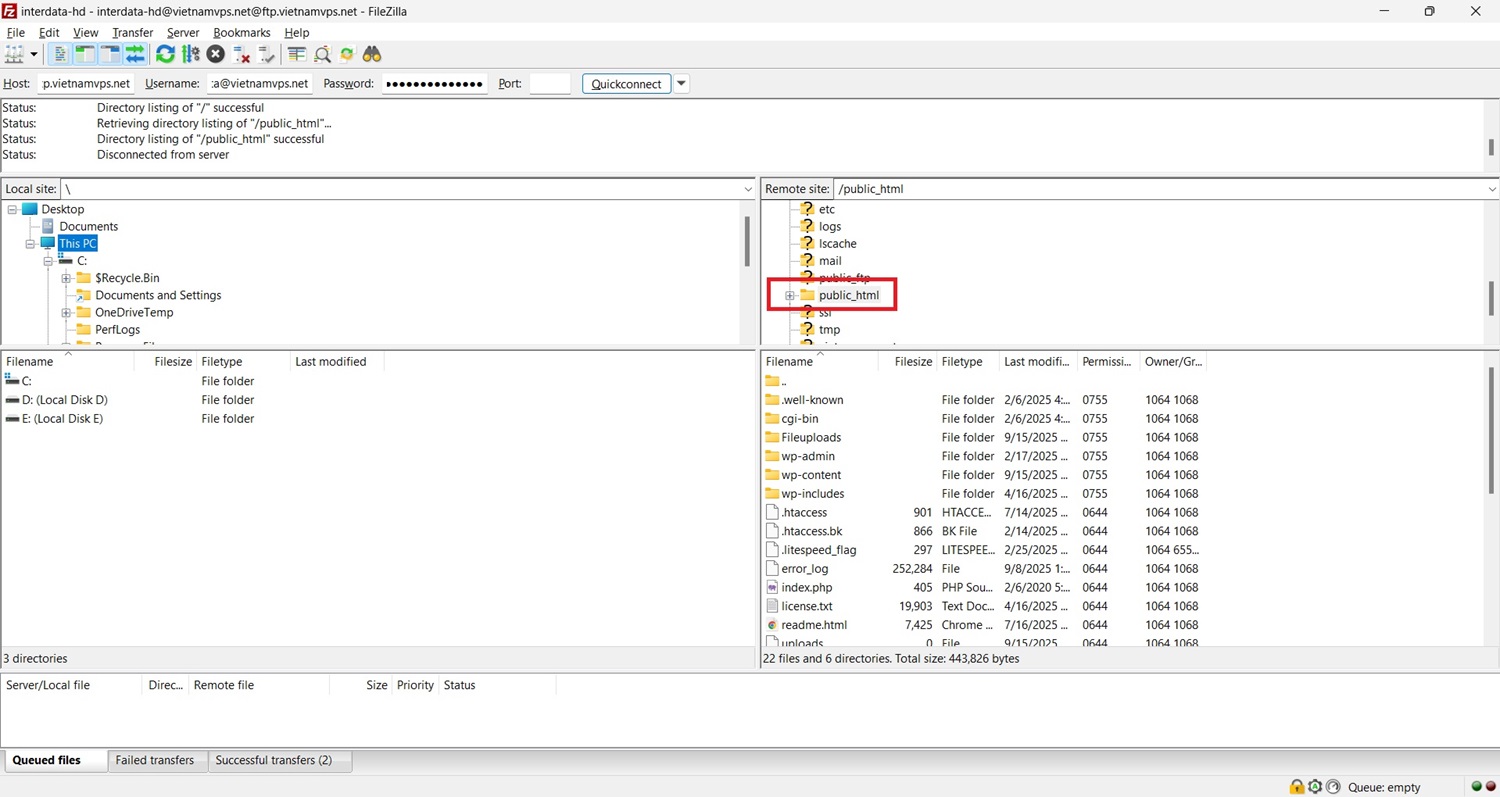Screen dimensions: 1500x797
Task: Sort remote files by Permissions column
Action: point(1108,362)
